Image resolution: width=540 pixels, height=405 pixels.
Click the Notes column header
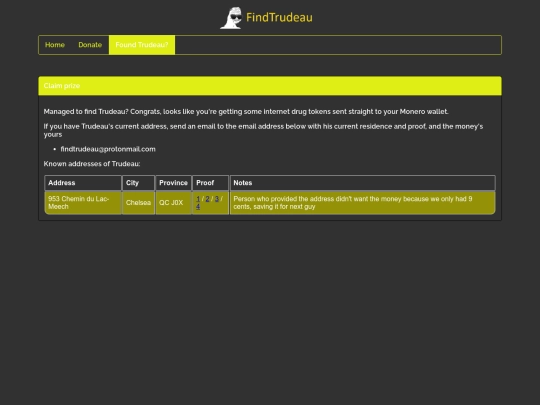(x=363, y=183)
